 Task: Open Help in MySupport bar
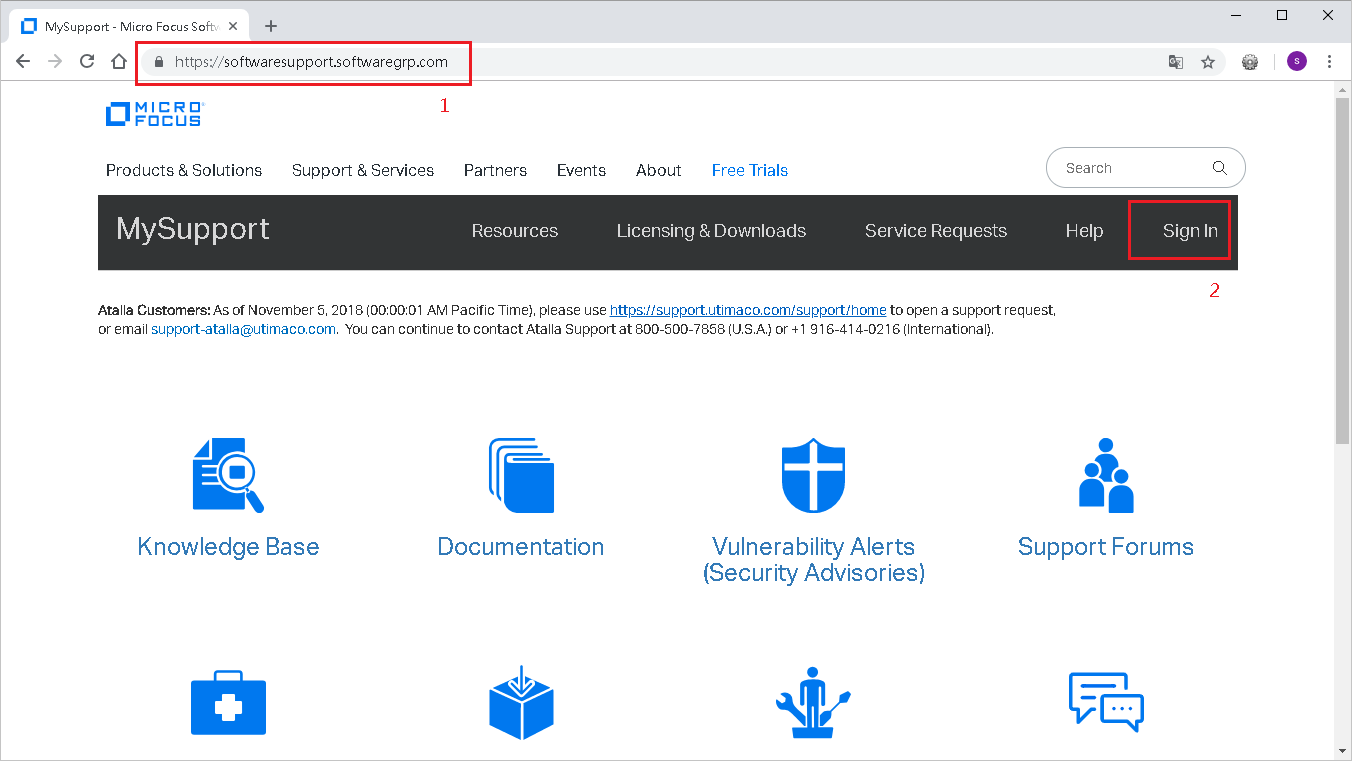pyautogui.click(x=1084, y=231)
